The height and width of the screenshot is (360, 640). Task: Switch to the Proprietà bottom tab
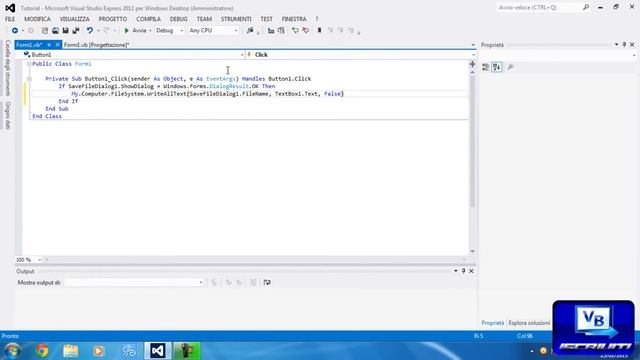click(x=493, y=323)
